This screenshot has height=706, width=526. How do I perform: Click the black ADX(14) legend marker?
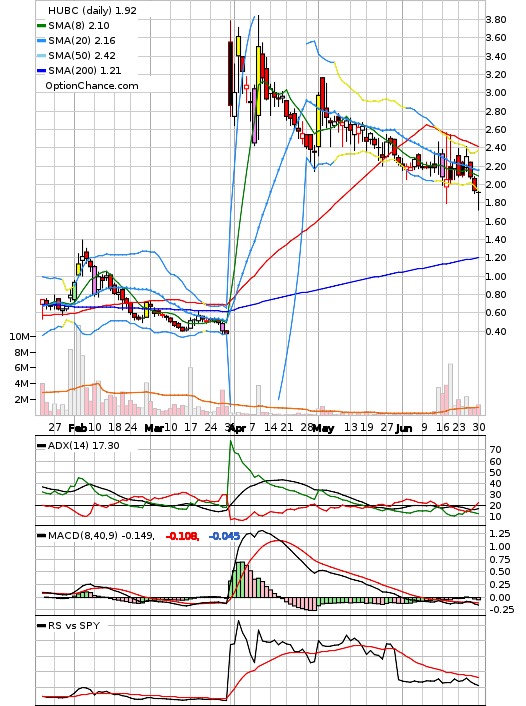(41, 446)
